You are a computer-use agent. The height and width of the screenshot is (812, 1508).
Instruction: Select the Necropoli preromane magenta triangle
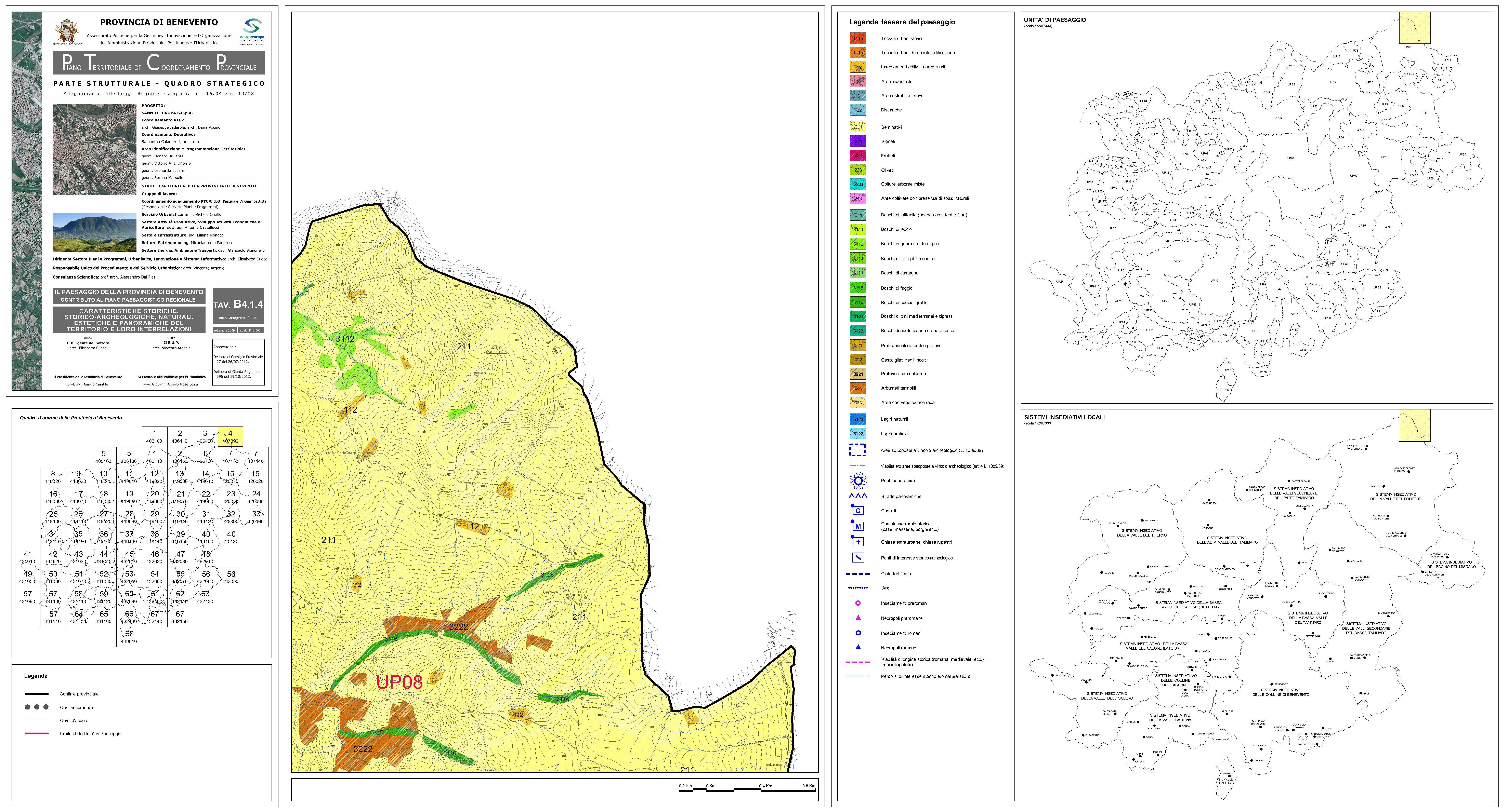click(x=858, y=618)
